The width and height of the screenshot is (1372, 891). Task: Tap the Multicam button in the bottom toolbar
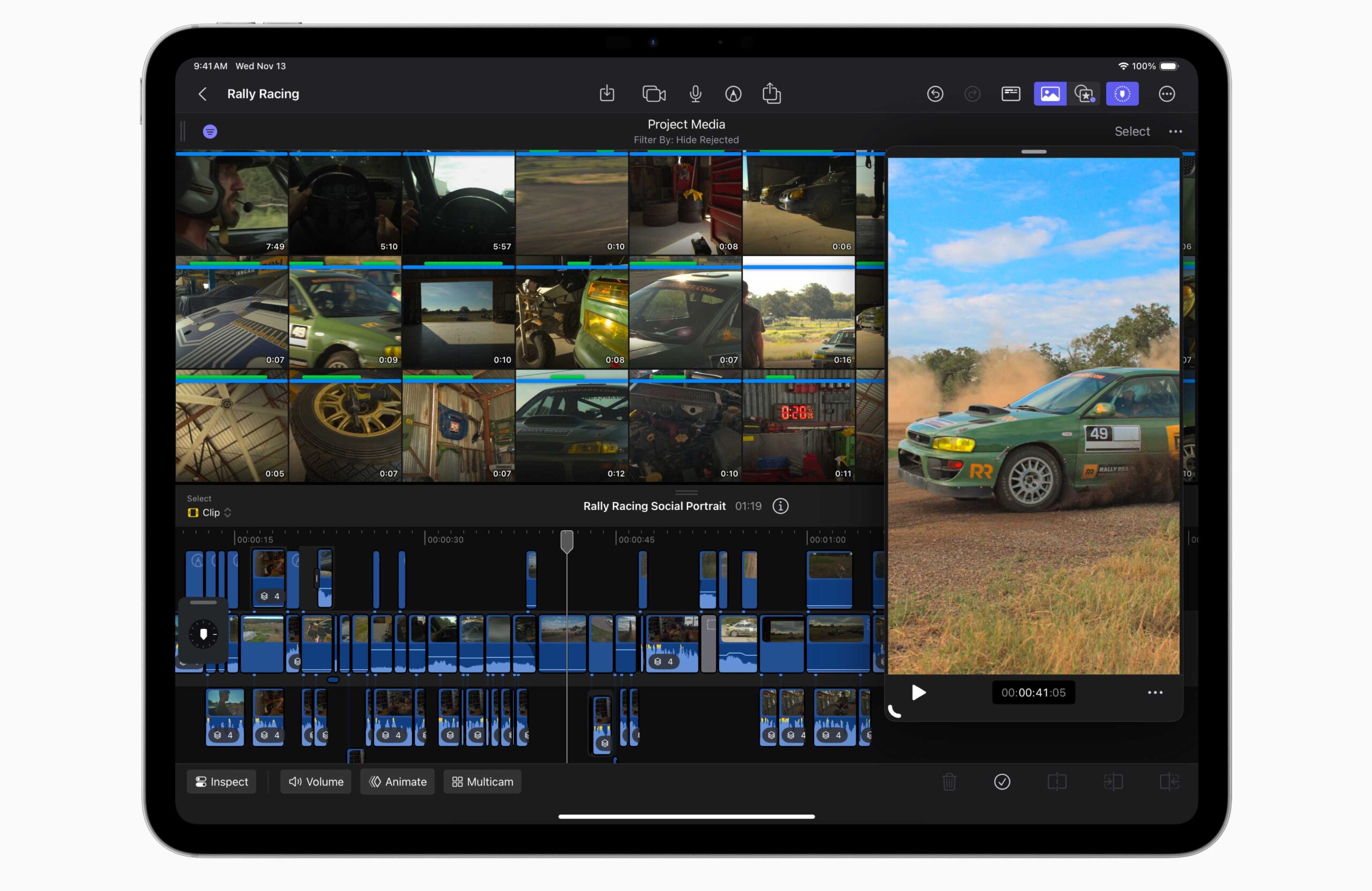[482, 782]
